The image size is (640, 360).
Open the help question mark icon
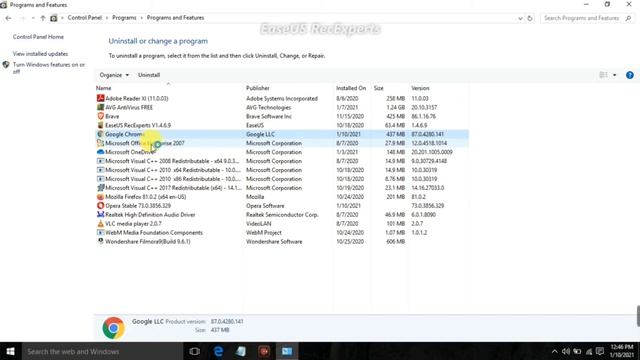(x=630, y=75)
